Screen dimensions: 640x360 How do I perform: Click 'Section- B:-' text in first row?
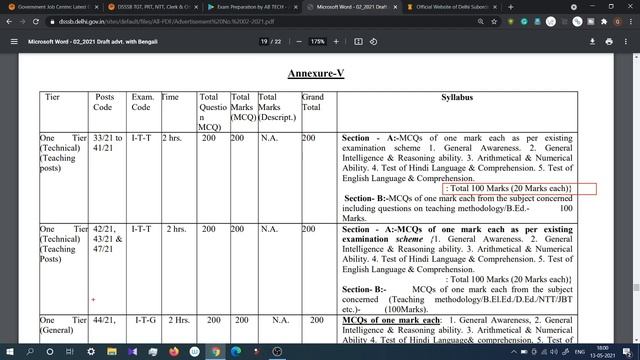coord(366,198)
